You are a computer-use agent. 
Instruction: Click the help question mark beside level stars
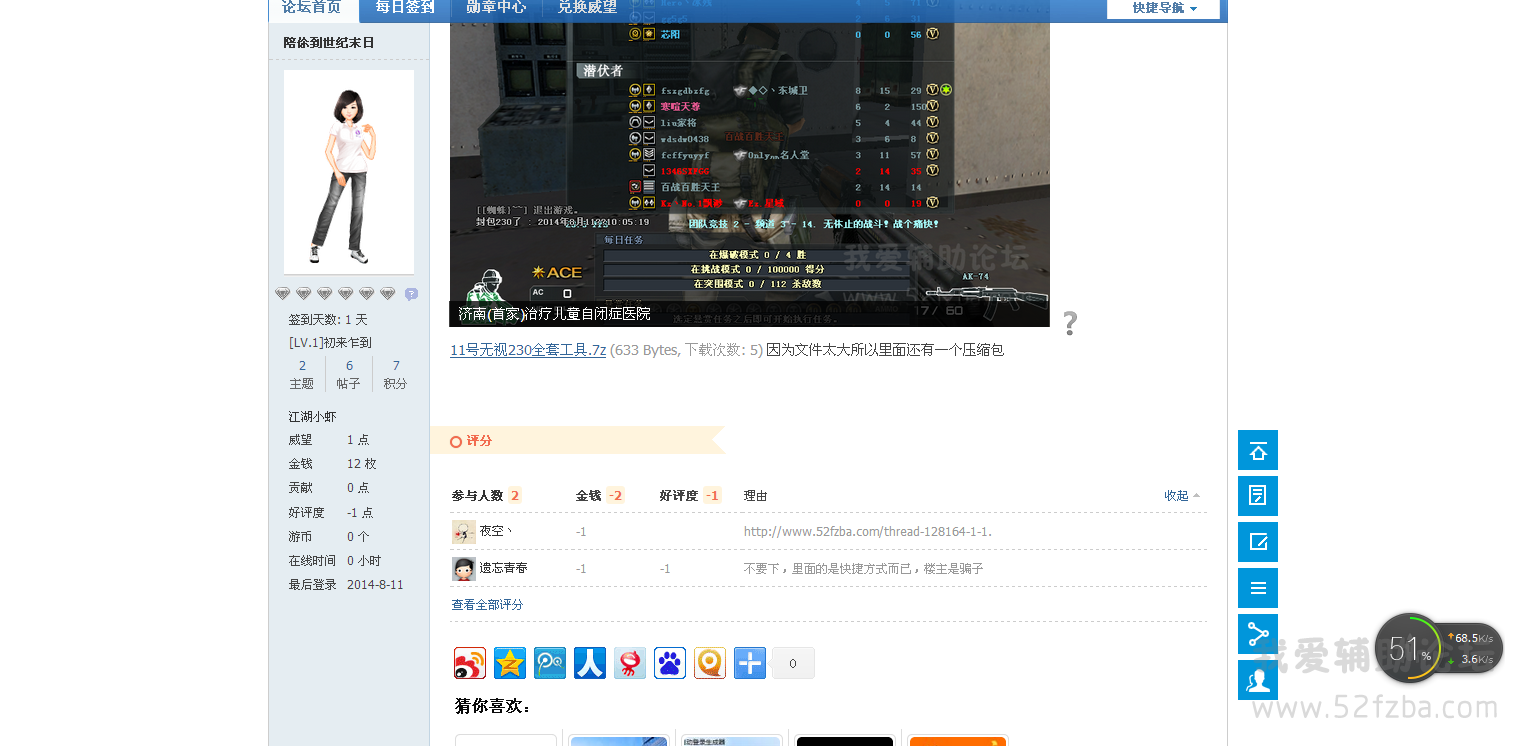pos(411,294)
